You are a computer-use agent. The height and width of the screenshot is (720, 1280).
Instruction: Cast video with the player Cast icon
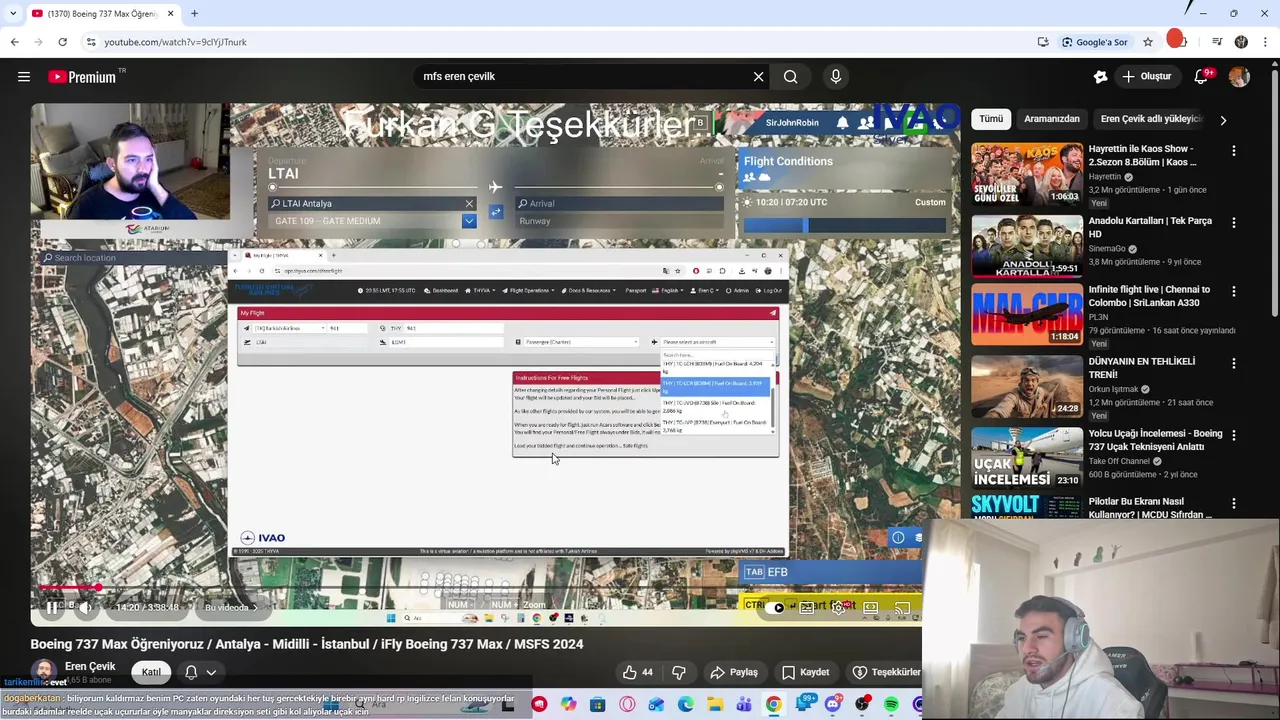tap(902, 608)
